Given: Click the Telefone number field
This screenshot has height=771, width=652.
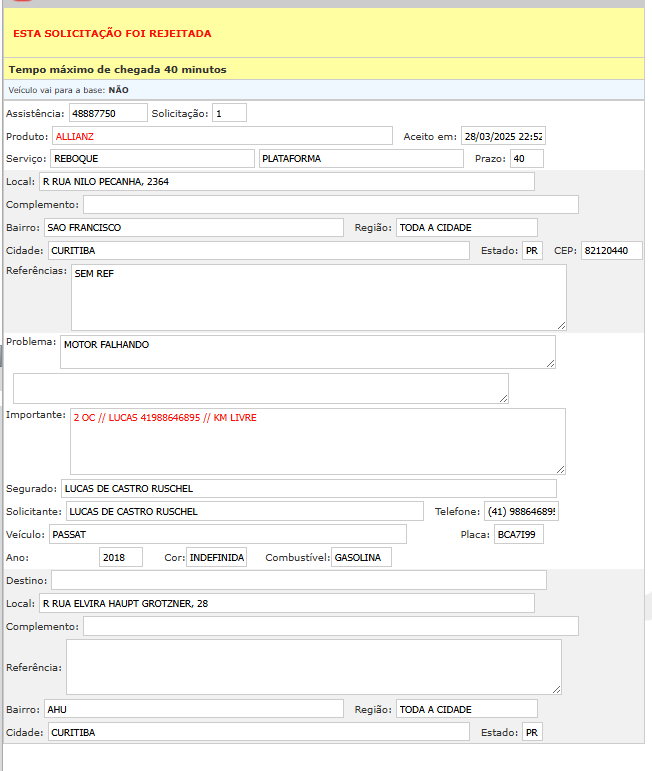Looking at the screenshot, I should 521,511.
